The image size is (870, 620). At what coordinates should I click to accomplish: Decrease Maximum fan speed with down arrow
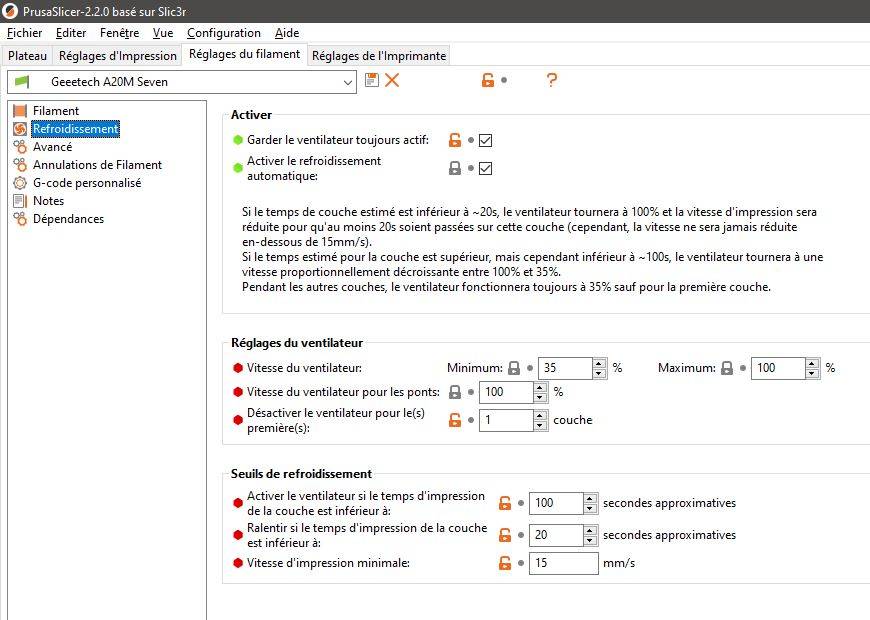click(x=812, y=373)
